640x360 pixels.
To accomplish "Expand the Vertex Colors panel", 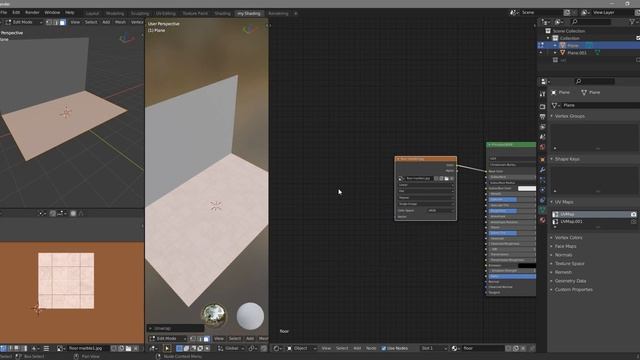I will tap(567, 238).
